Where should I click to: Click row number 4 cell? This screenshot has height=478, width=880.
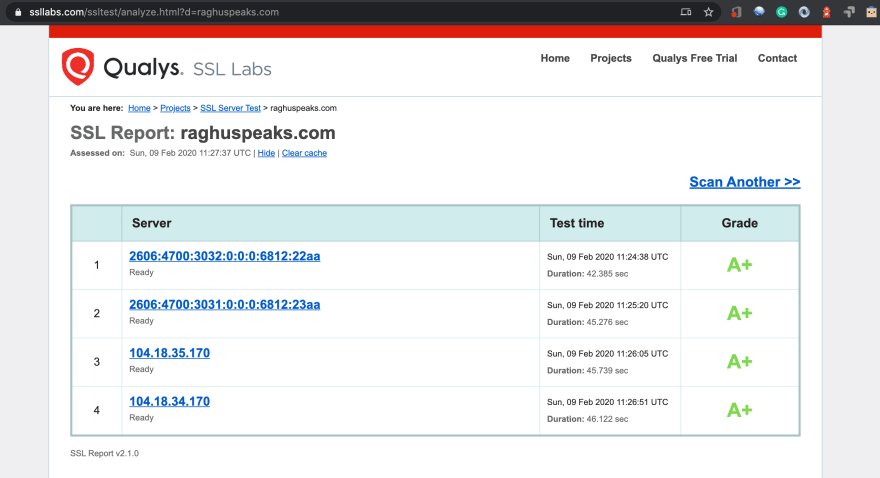click(x=97, y=410)
